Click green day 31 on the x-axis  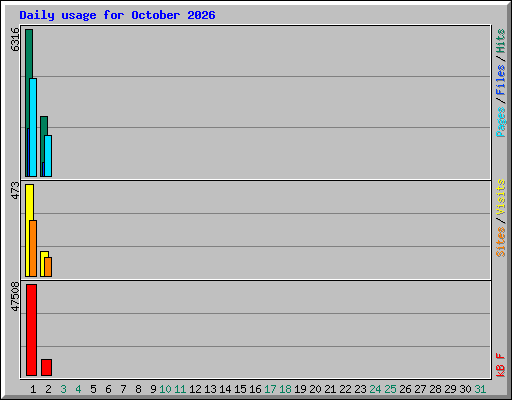point(480,389)
